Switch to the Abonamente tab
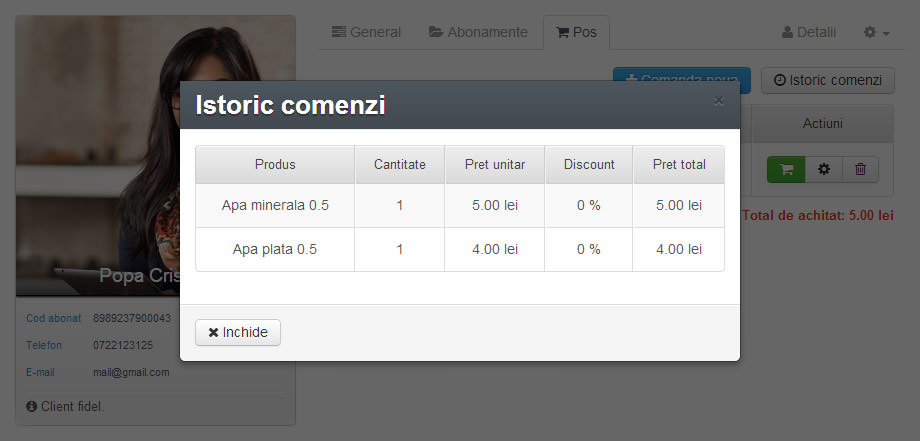 tap(478, 32)
